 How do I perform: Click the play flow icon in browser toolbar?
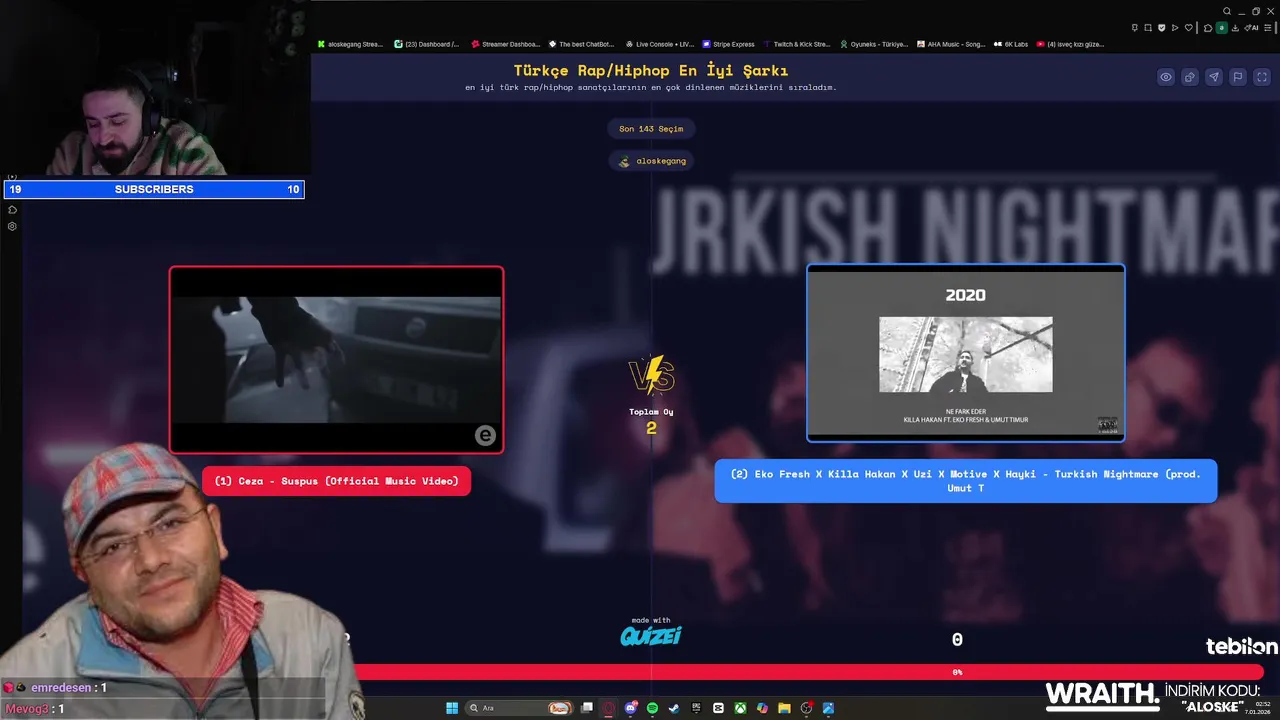(x=1175, y=27)
